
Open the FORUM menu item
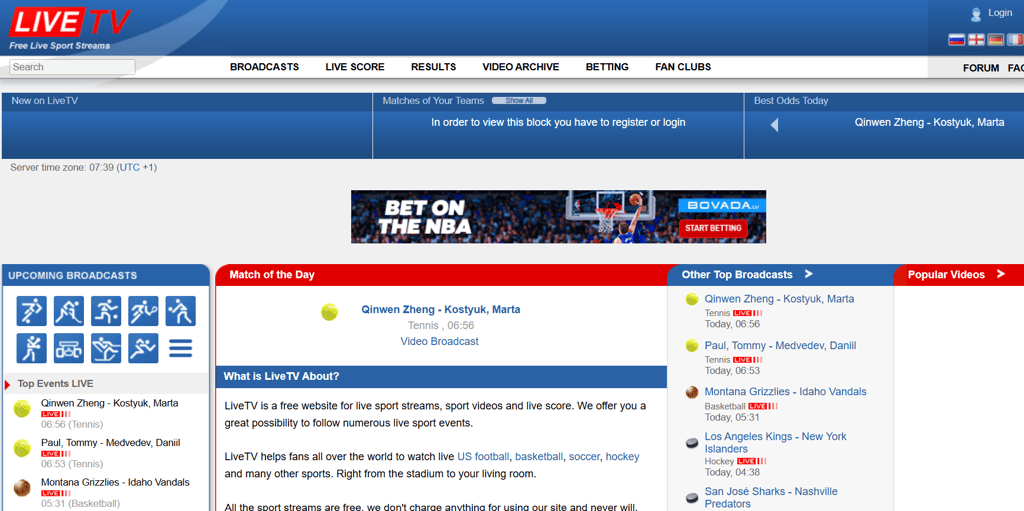pyautogui.click(x=981, y=68)
